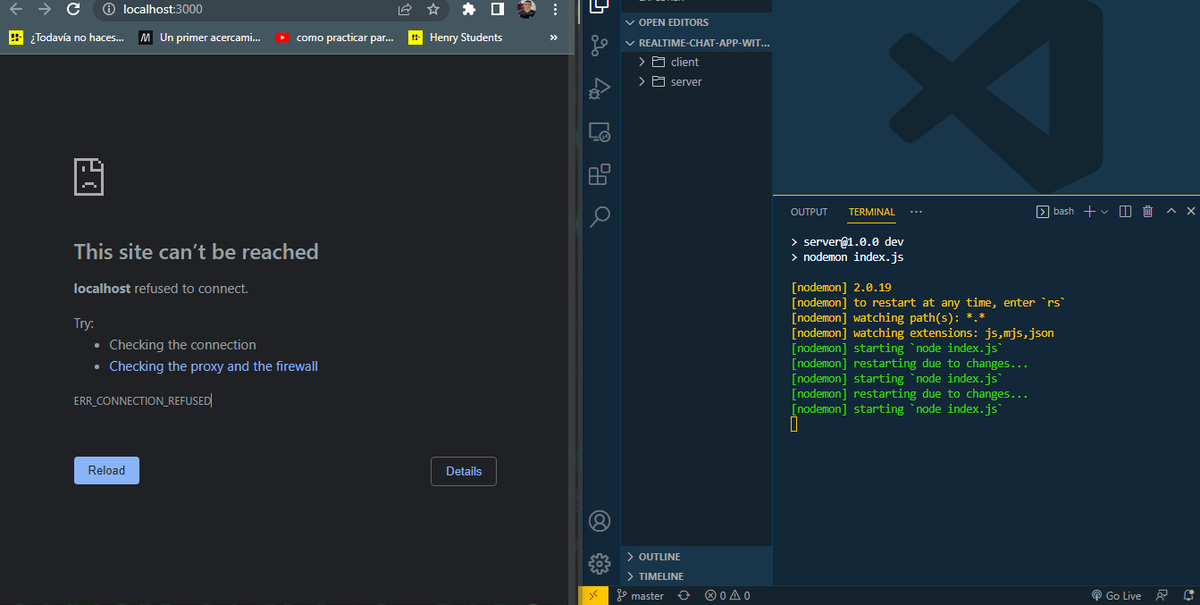Screen dimensions: 1200x605
Task: Synchronize changes from the status bar
Action: pos(684,596)
